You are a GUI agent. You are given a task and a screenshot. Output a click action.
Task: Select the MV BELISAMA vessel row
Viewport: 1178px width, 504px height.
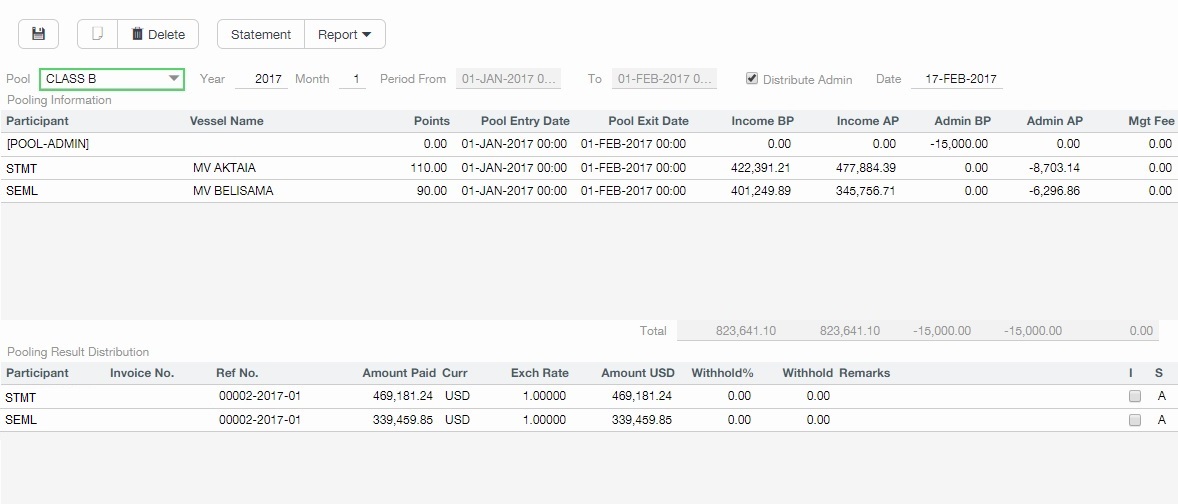[233, 191]
